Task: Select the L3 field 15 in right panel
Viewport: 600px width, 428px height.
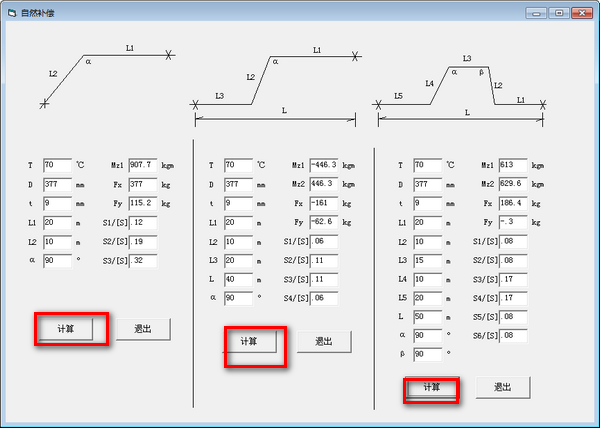Action: tap(428, 261)
